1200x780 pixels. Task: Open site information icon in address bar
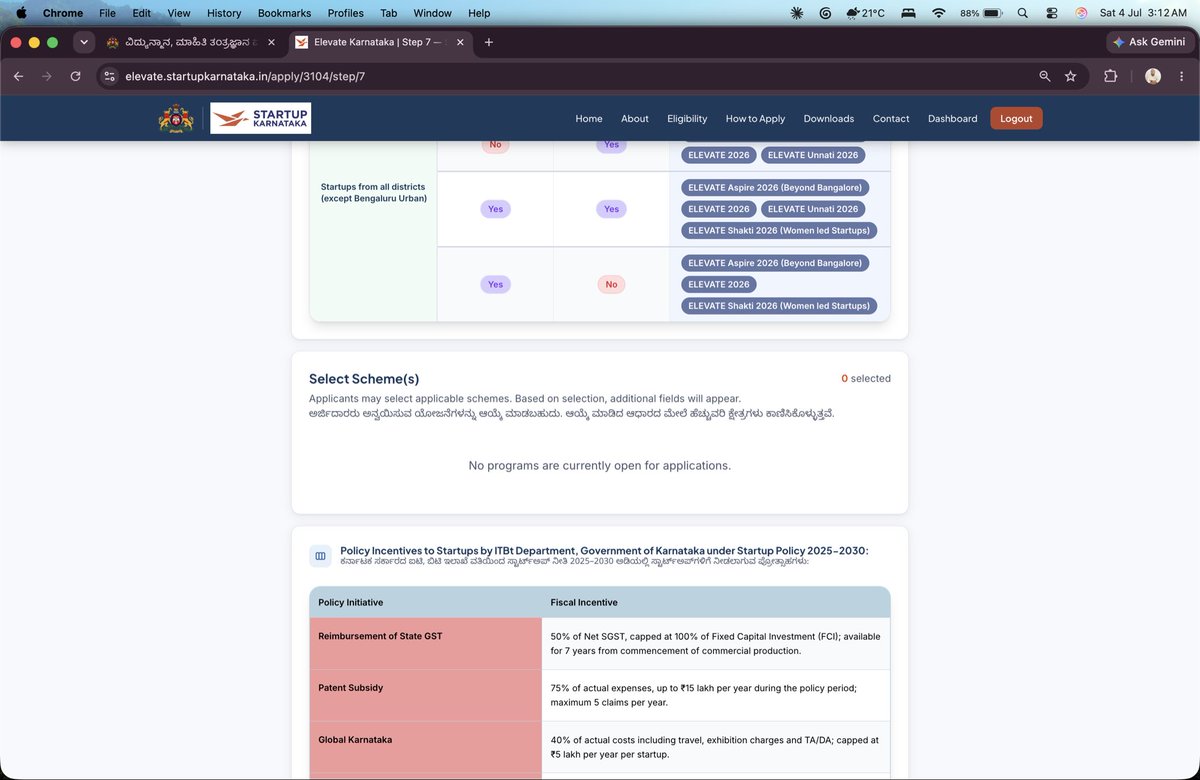110,76
